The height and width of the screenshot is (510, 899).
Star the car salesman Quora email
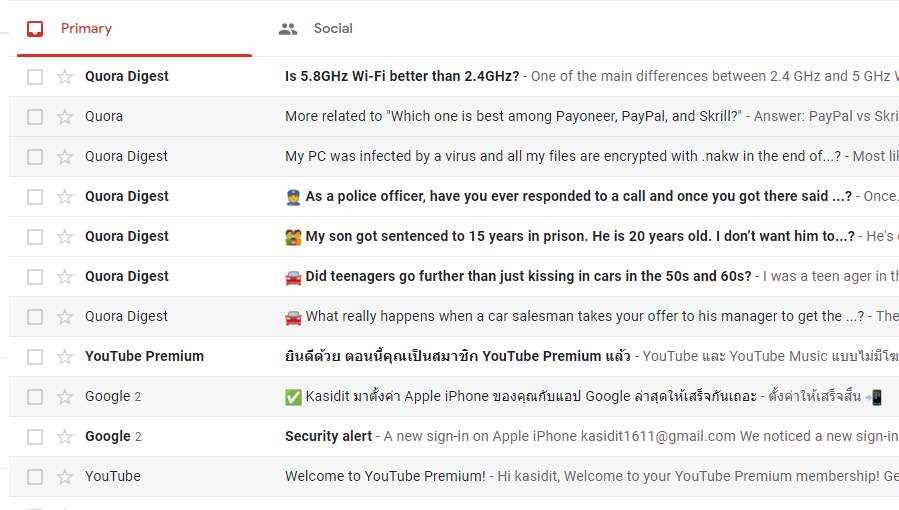(x=65, y=317)
